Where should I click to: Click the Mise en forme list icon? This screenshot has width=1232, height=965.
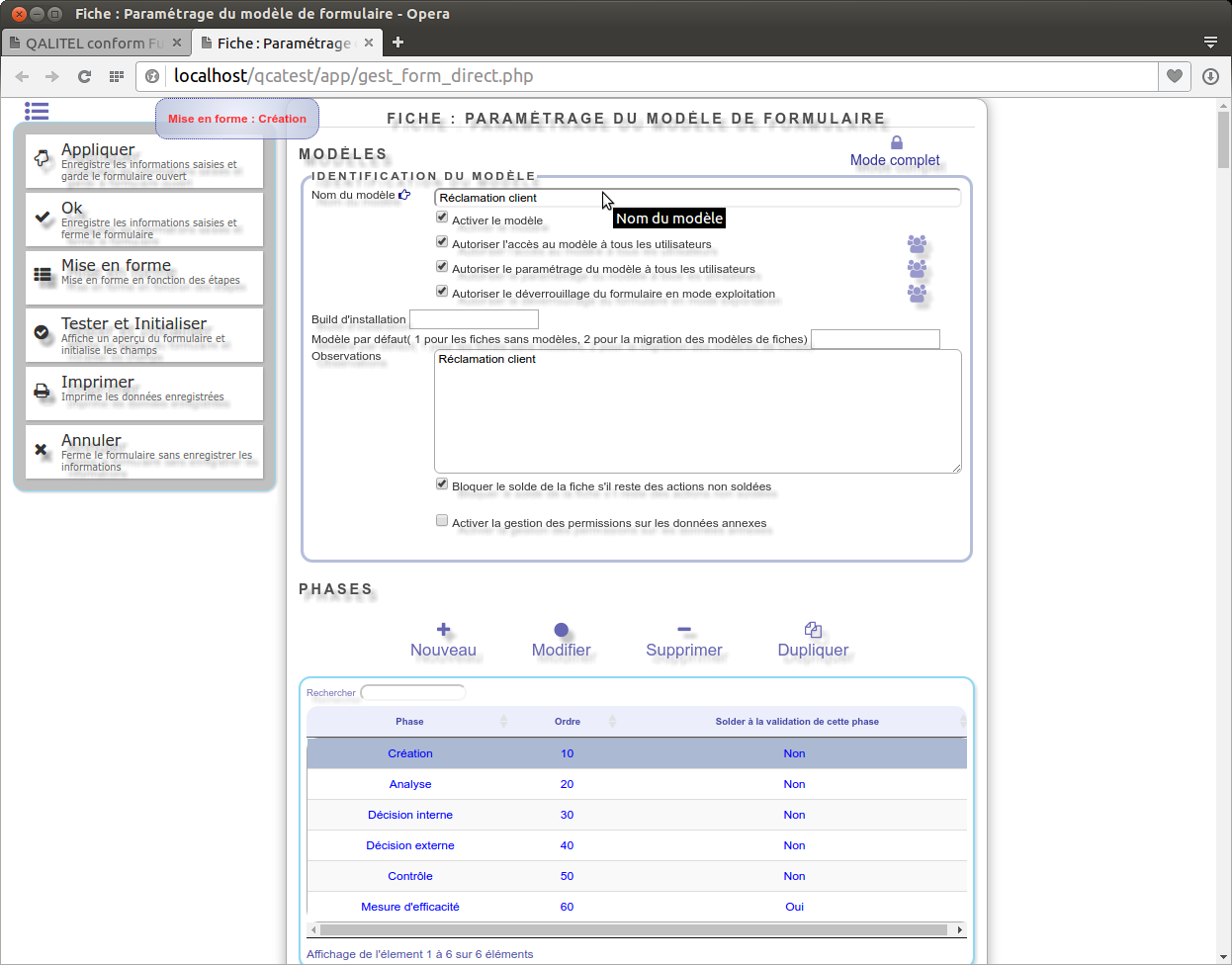point(43,274)
